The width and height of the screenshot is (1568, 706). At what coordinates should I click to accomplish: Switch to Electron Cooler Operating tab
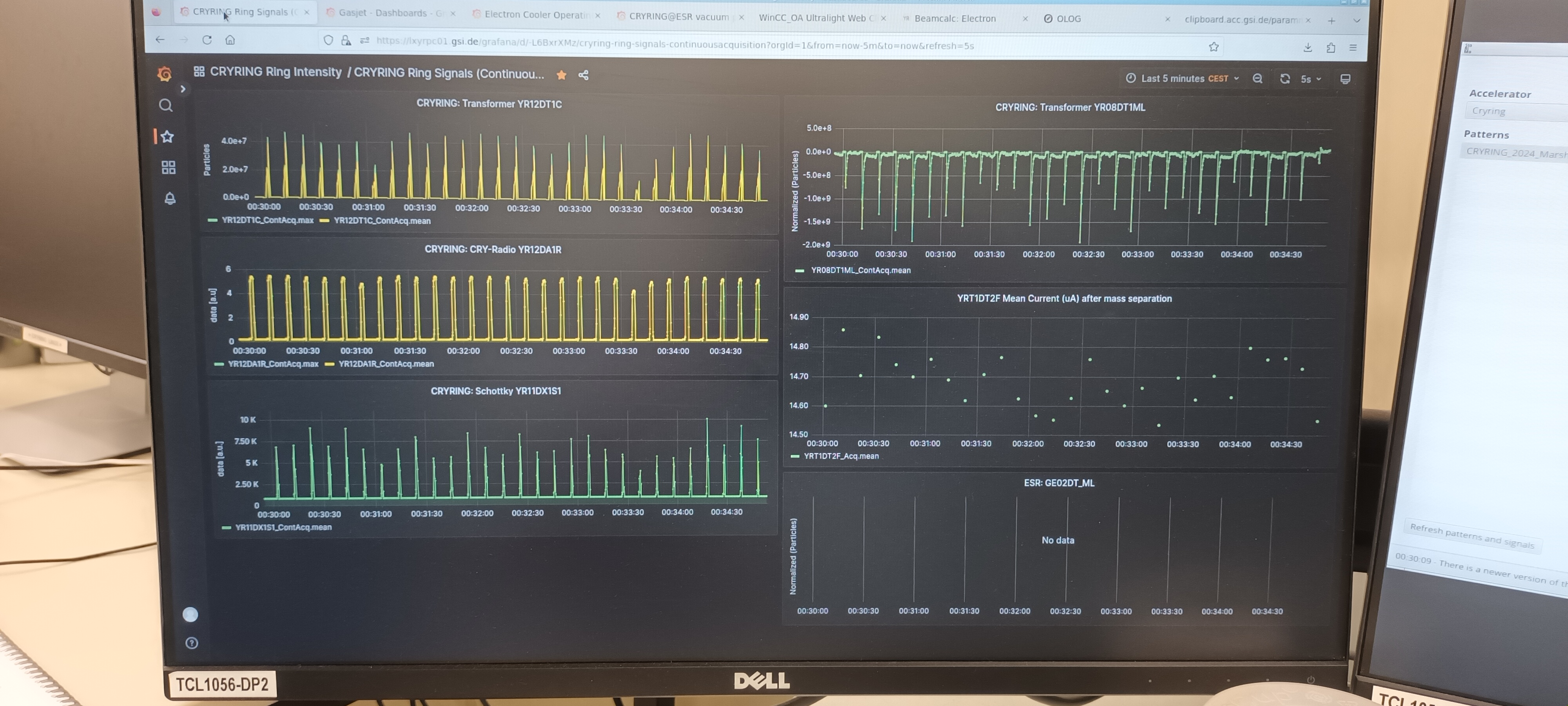tap(535, 15)
